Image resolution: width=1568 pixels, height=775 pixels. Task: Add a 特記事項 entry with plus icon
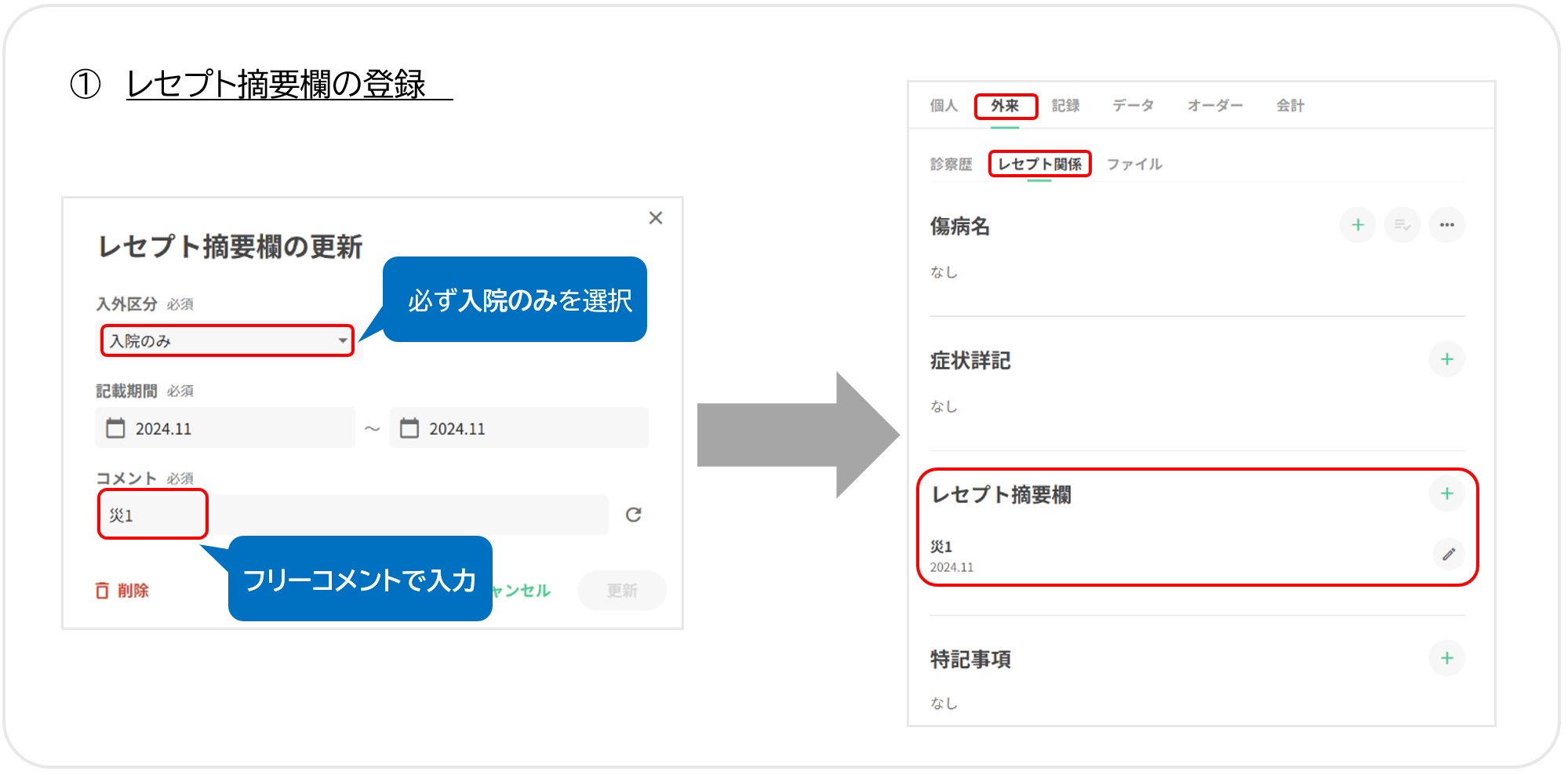(1447, 658)
